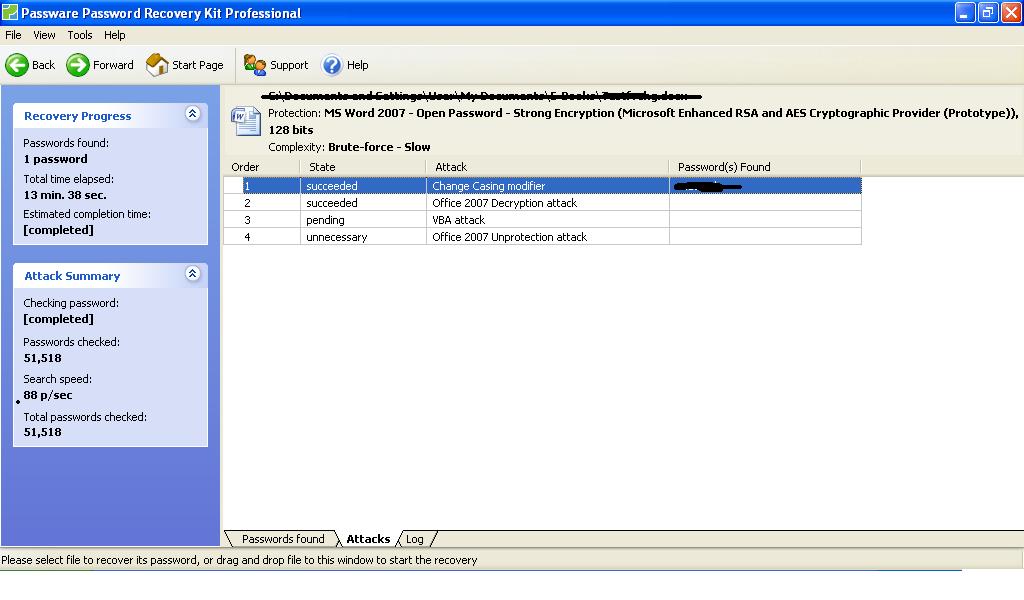Click the Brute-force - Slow complexity text
The width and height of the screenshot is (1024, 600).
click(x=379, y=147)
